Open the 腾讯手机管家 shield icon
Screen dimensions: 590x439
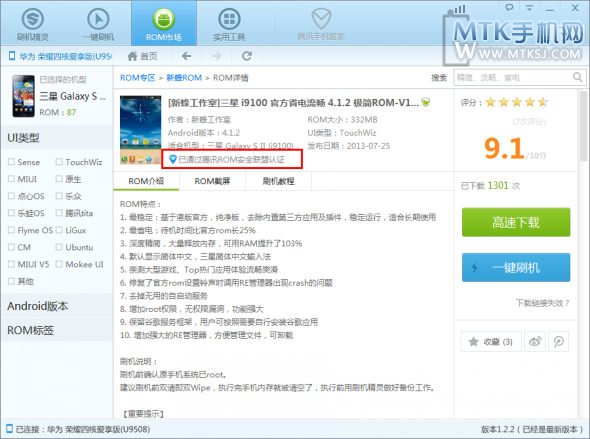click(321, 19)
